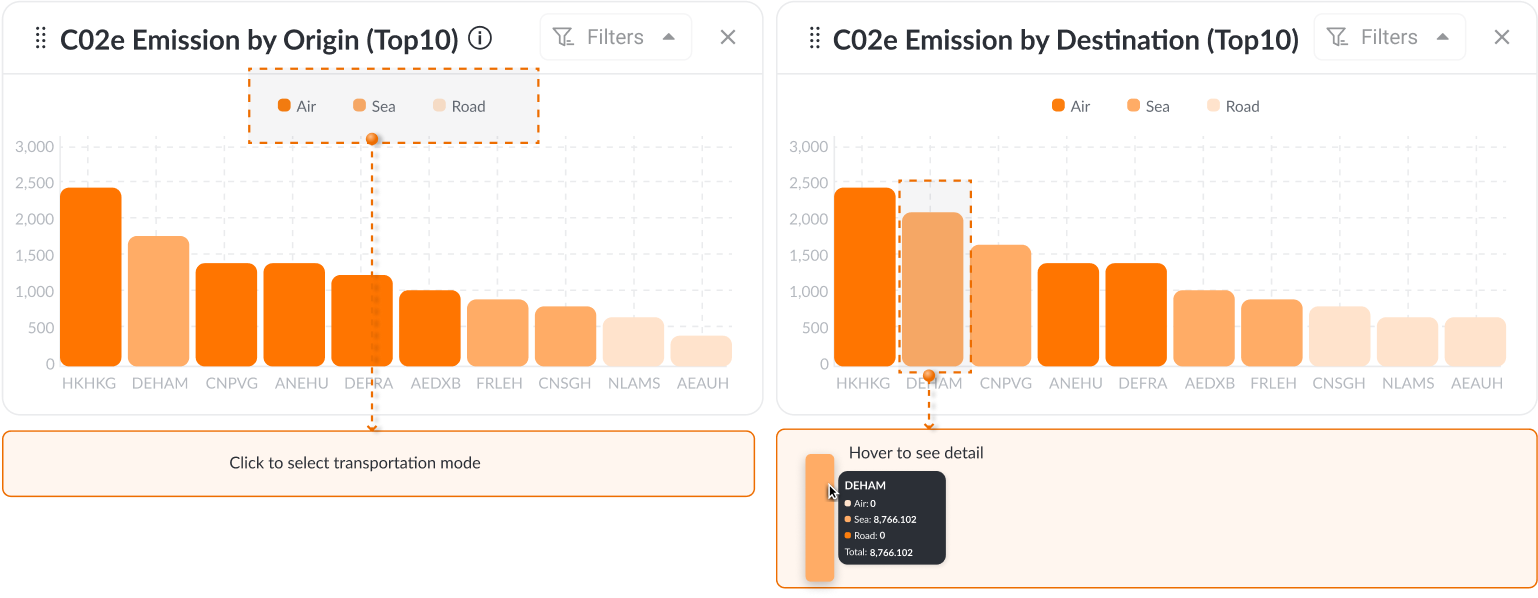Toggle Air mode in Origin chart legend
The height and width of the screenshot is (598, 1538).
[297, 106]
